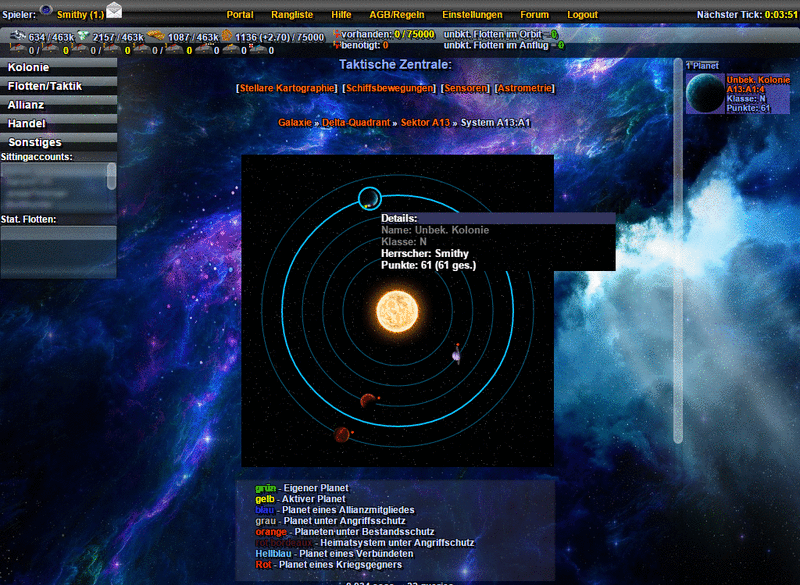This screenshot has width=800, height=585.
Task: Go to the Forum via the top menu
Action: [x=534, y=15]
